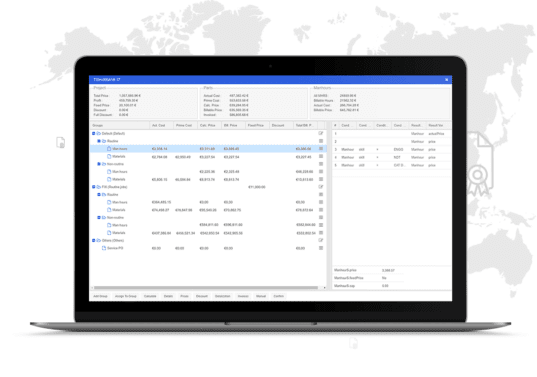Collapse the Default (Default) group
The width and height of the screenshot is (537, 377).
click(93, 134)
